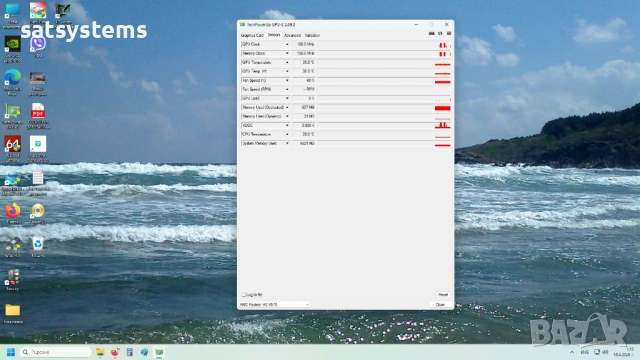Click the GPU-Z taskbar icon
Screen dimensions: 640x360
click(x=159, y=352)
